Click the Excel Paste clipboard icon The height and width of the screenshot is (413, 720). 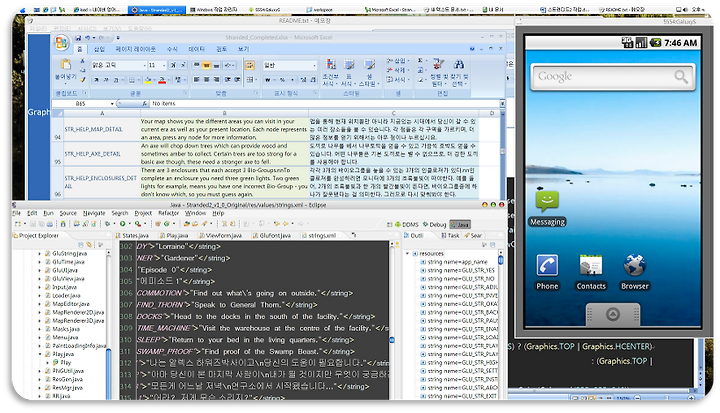[66, 64]
